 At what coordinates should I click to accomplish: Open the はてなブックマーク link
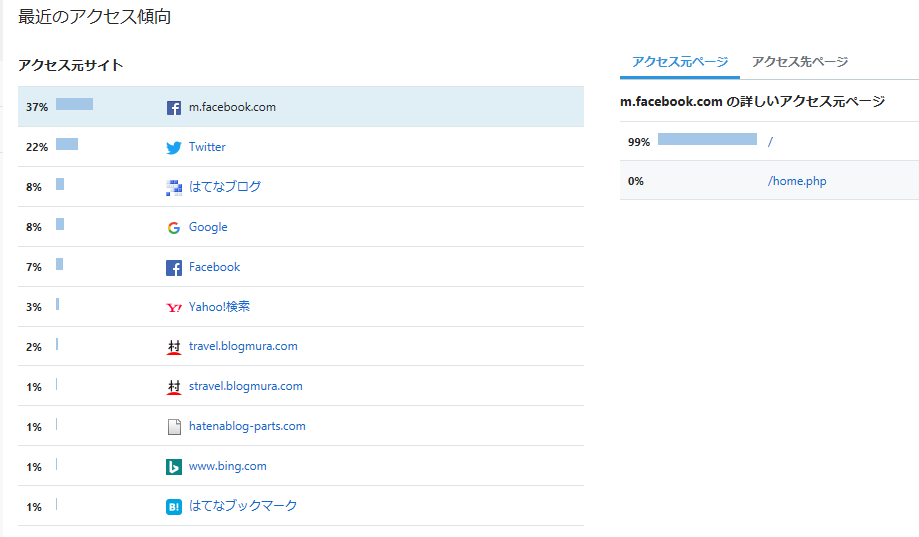click(x=243, y=505)
